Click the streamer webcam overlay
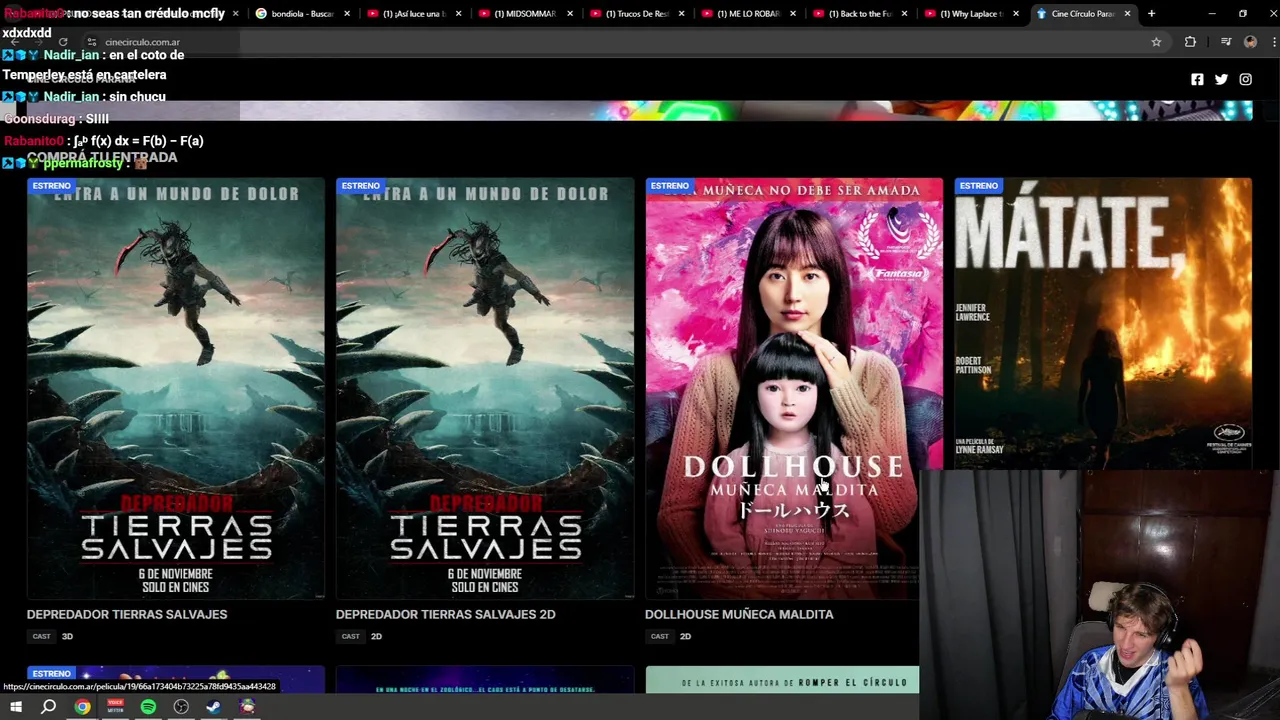This screenshot has width=1280, height=720. (1100, 595)
